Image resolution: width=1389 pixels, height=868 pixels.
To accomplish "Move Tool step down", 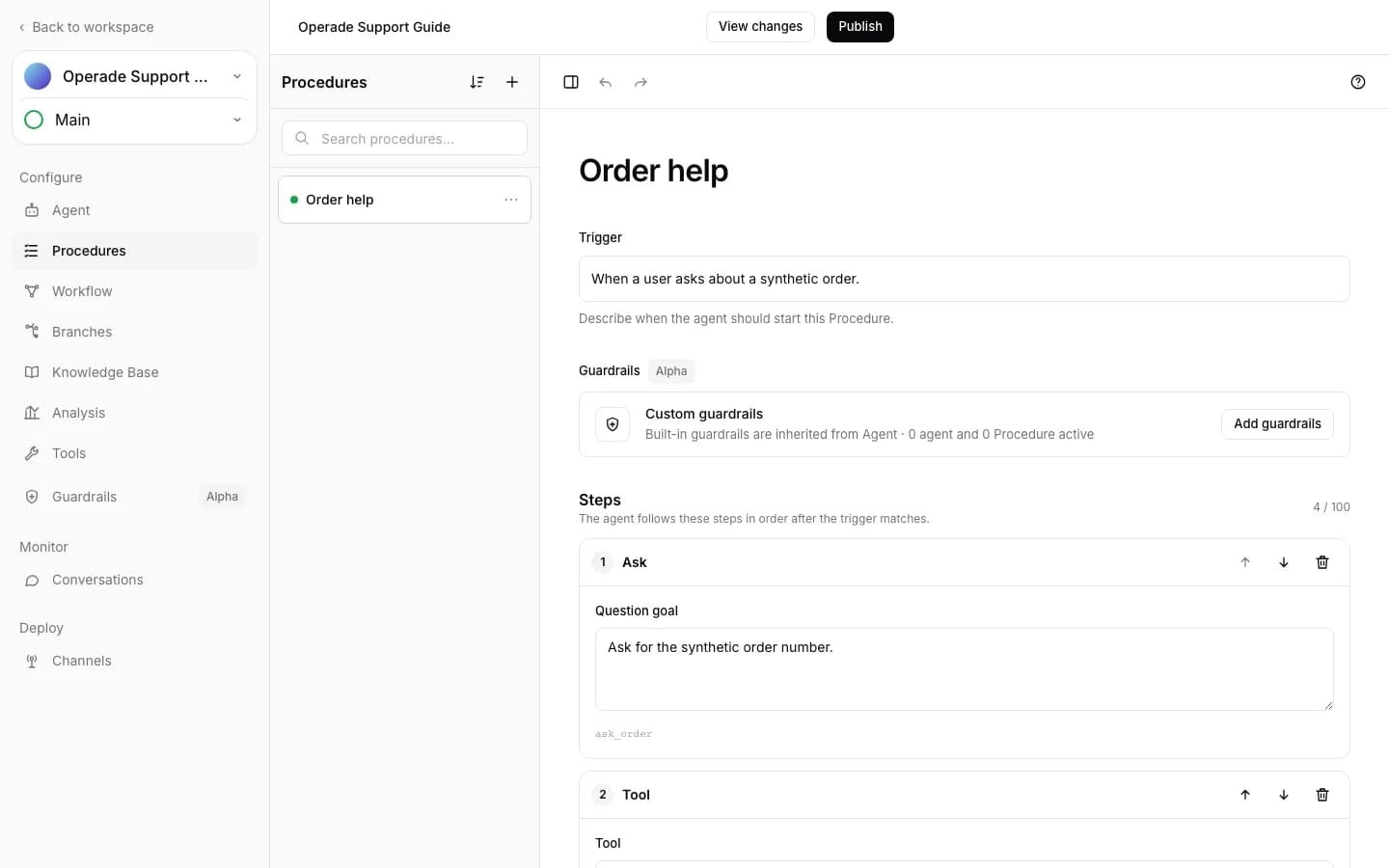I will tap(1284, 795).
